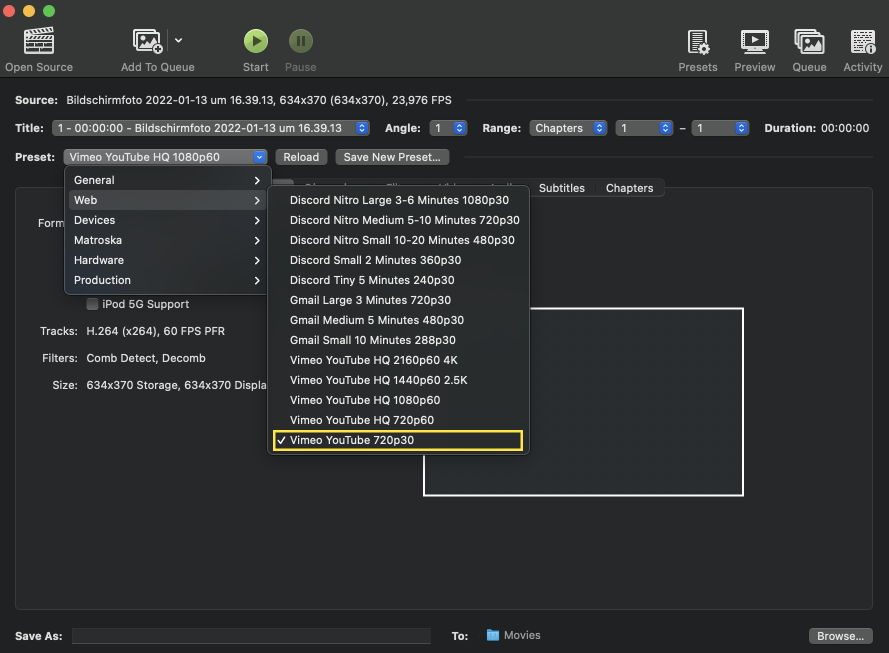Open the Preset popup button
The width and height of the screenshot is (889, 653).
(x=165, y=157)
